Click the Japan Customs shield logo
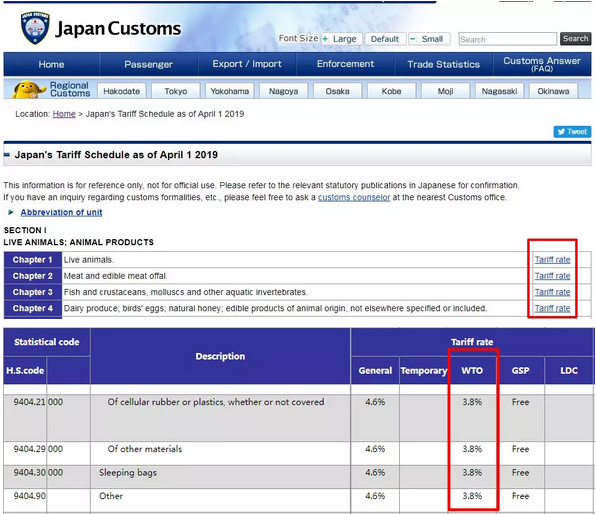 35,27
